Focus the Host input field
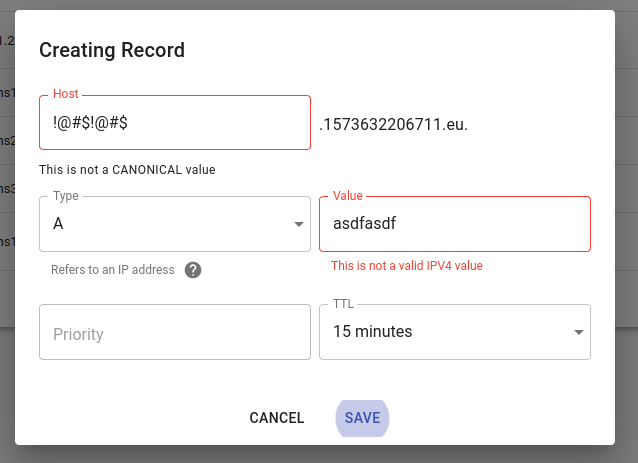This screenshot has width=638, height=463. click(x=175, y=122)
